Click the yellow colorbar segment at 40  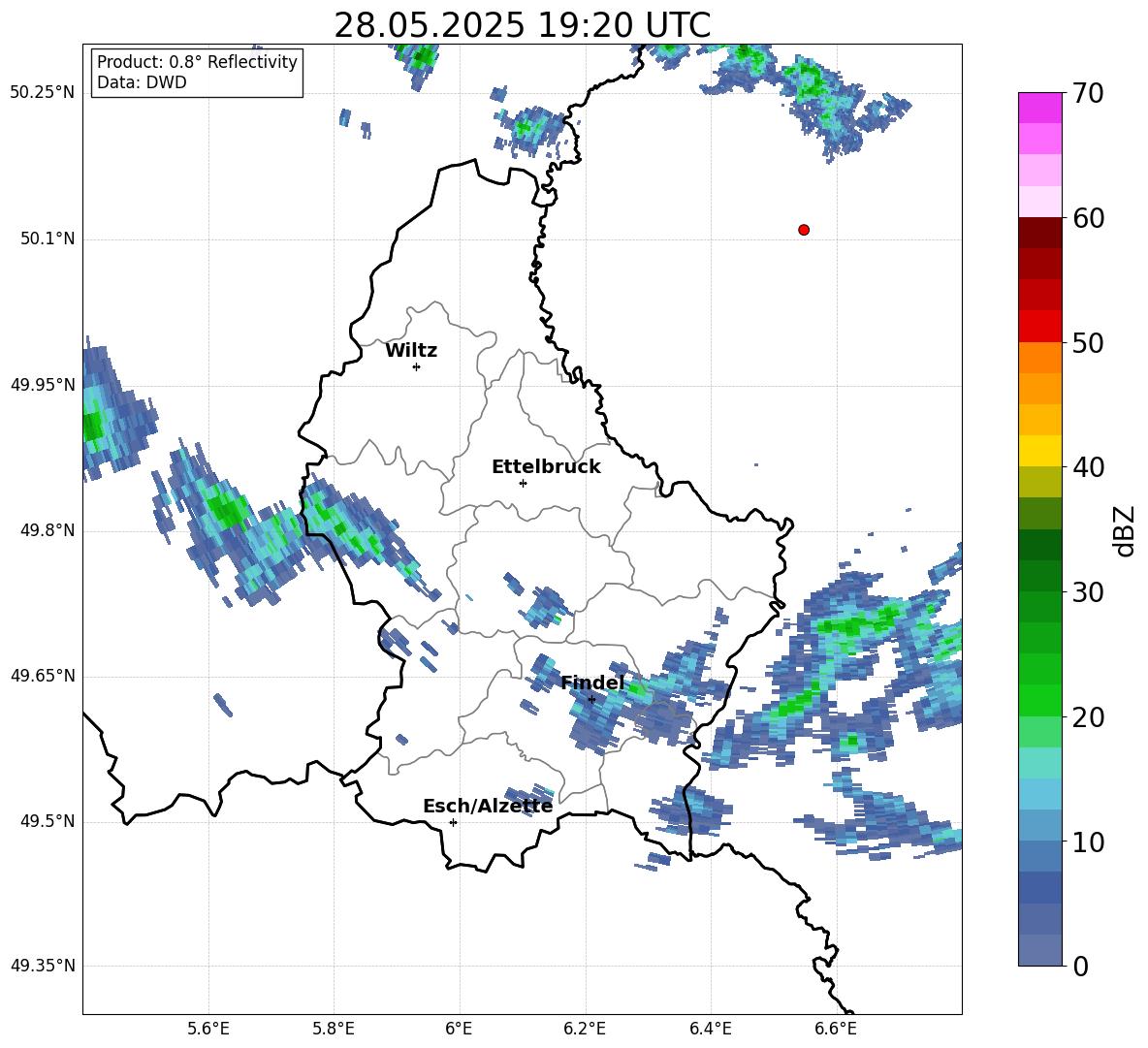coord(1039,451)
